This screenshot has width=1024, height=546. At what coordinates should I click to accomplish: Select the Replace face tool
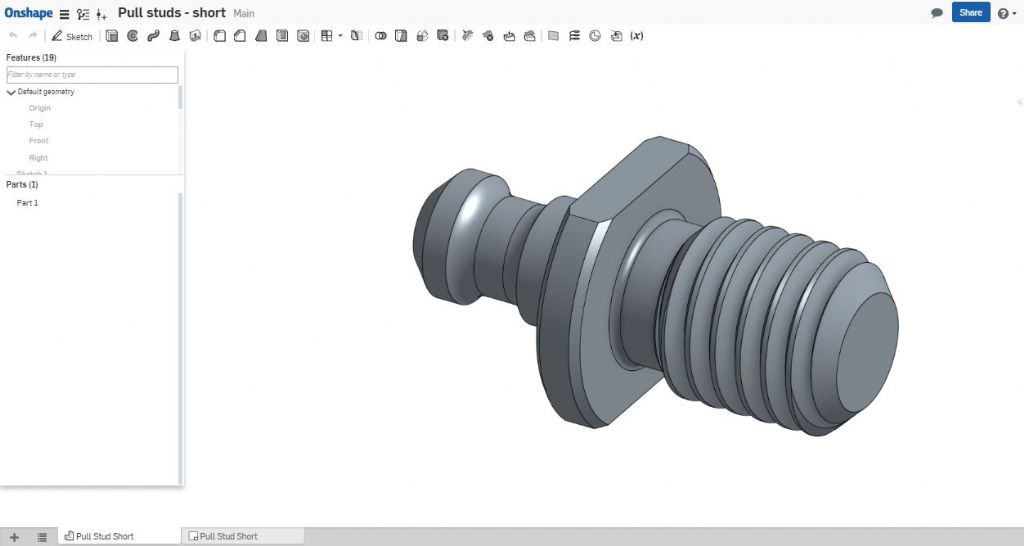pyautogui.click(x=530, y=36)
